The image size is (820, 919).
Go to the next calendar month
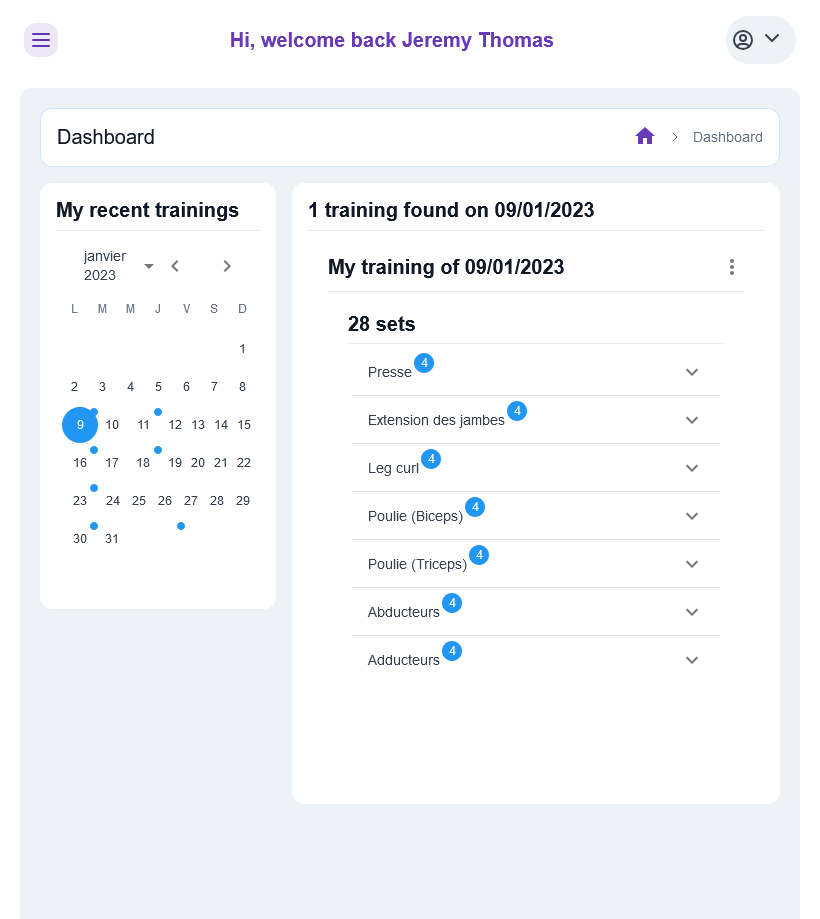click(227, 266)
